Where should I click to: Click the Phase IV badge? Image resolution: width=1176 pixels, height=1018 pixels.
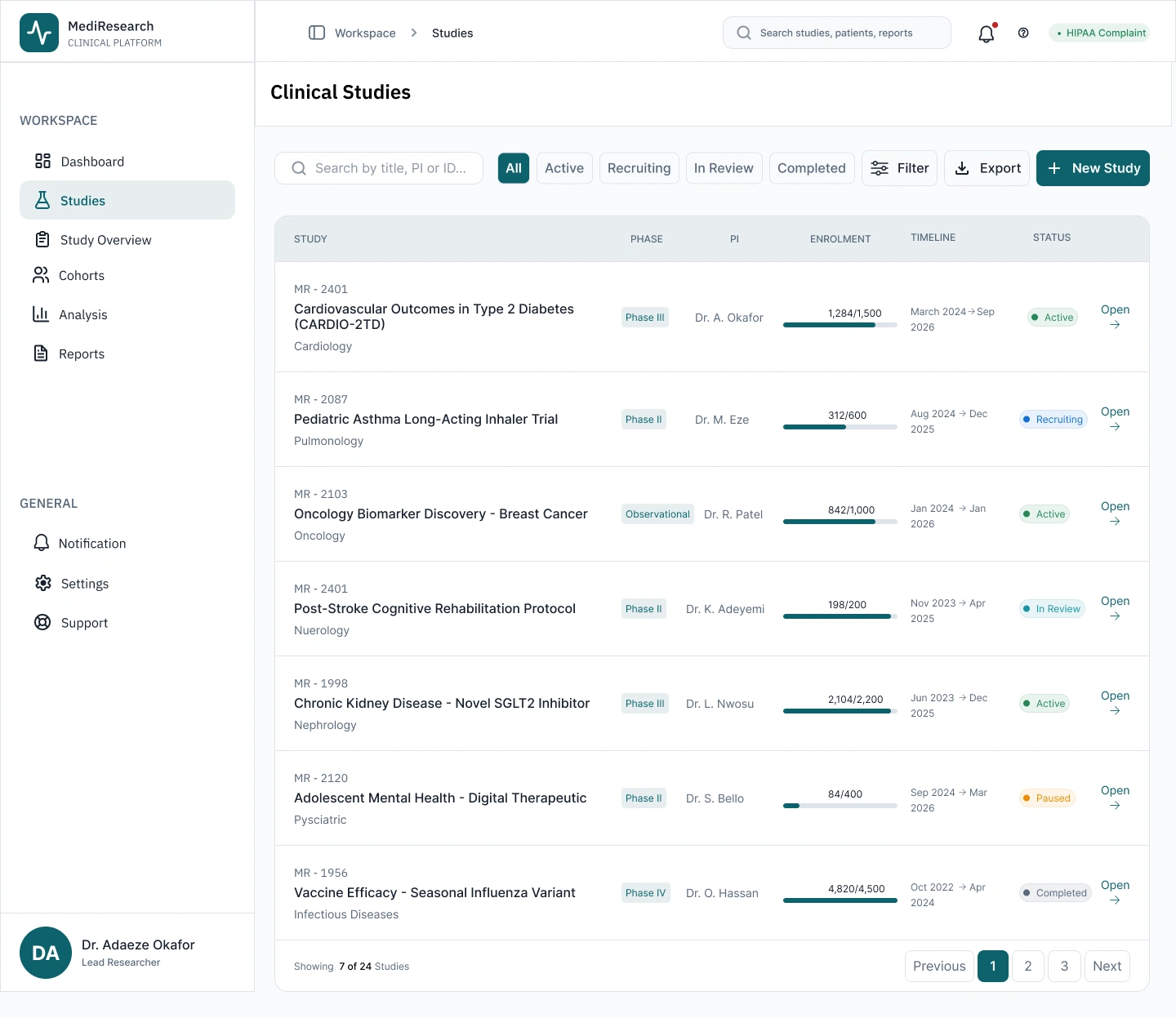click(x=646, y=893)
